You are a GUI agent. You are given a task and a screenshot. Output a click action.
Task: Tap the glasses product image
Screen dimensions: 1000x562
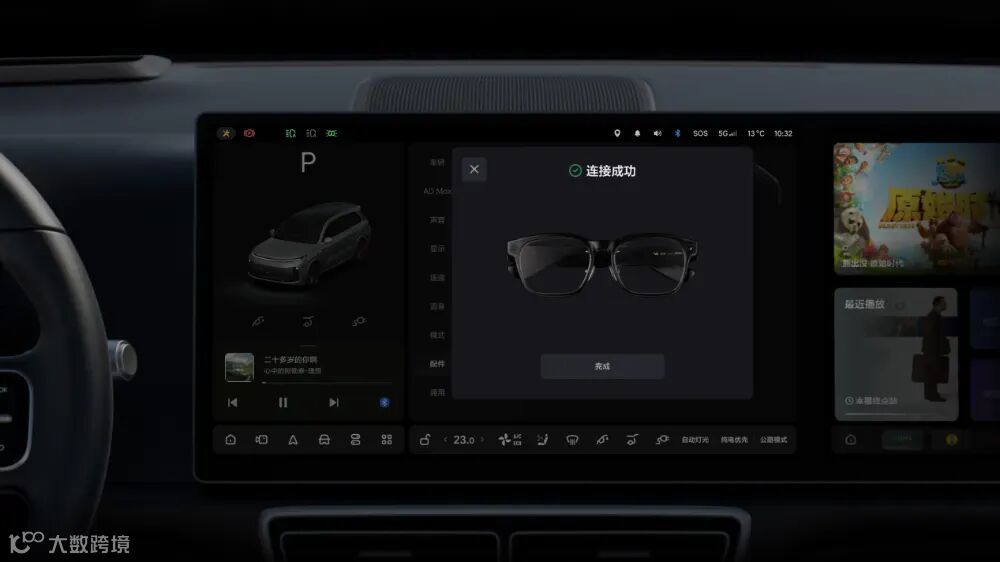[602, 263]
